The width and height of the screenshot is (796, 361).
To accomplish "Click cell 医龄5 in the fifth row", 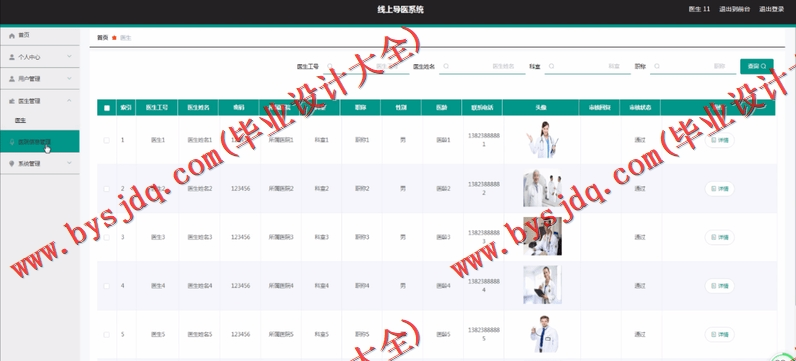I will tap(443, 335).
